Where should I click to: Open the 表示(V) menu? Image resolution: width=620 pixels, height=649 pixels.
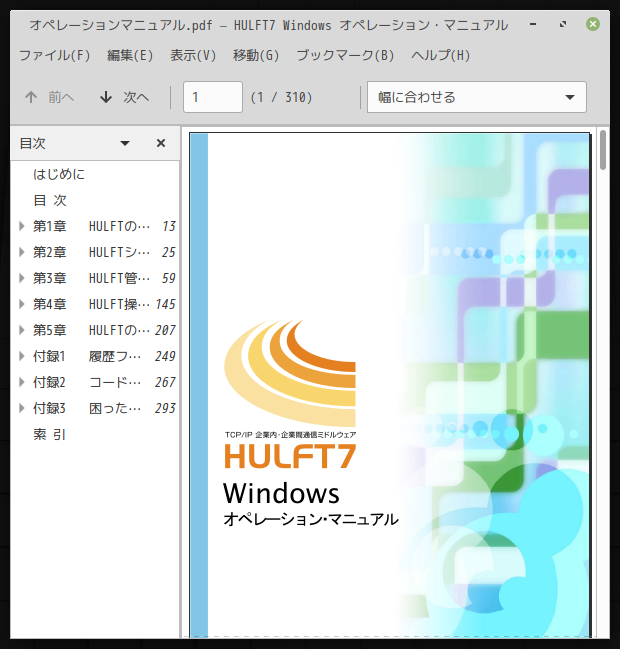193,55
